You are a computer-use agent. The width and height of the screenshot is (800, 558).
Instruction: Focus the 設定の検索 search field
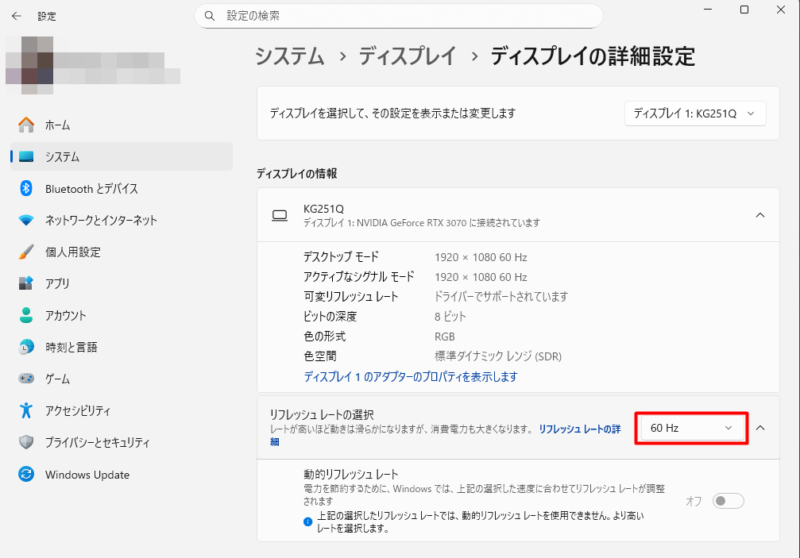click(398, 16)
